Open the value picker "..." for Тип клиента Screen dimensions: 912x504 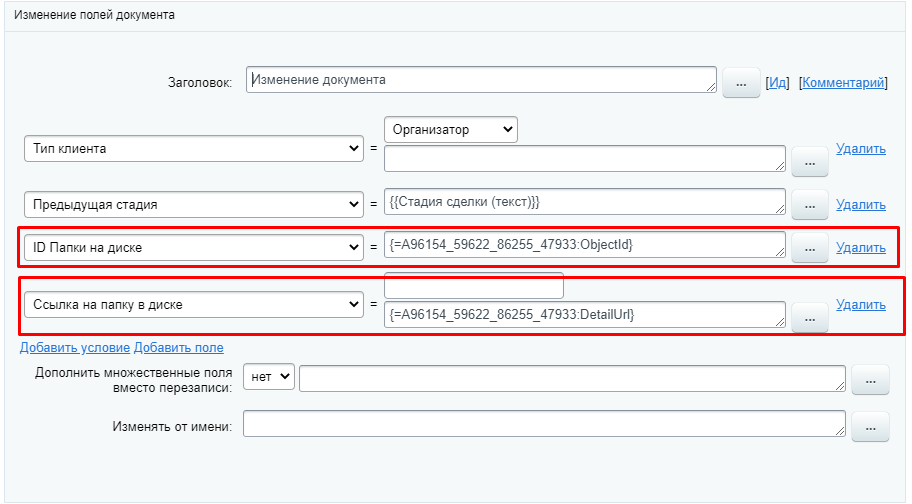point(810,160)
